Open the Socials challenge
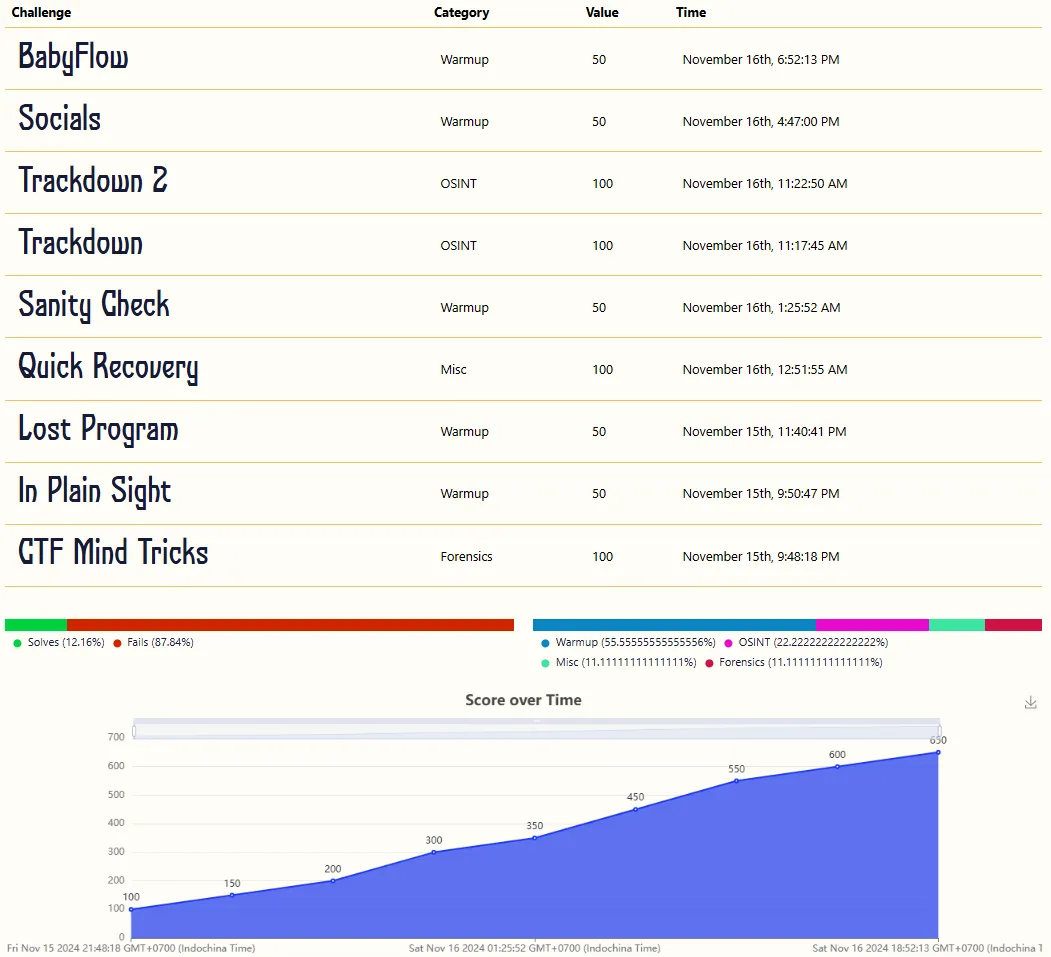 coord(60,120)
